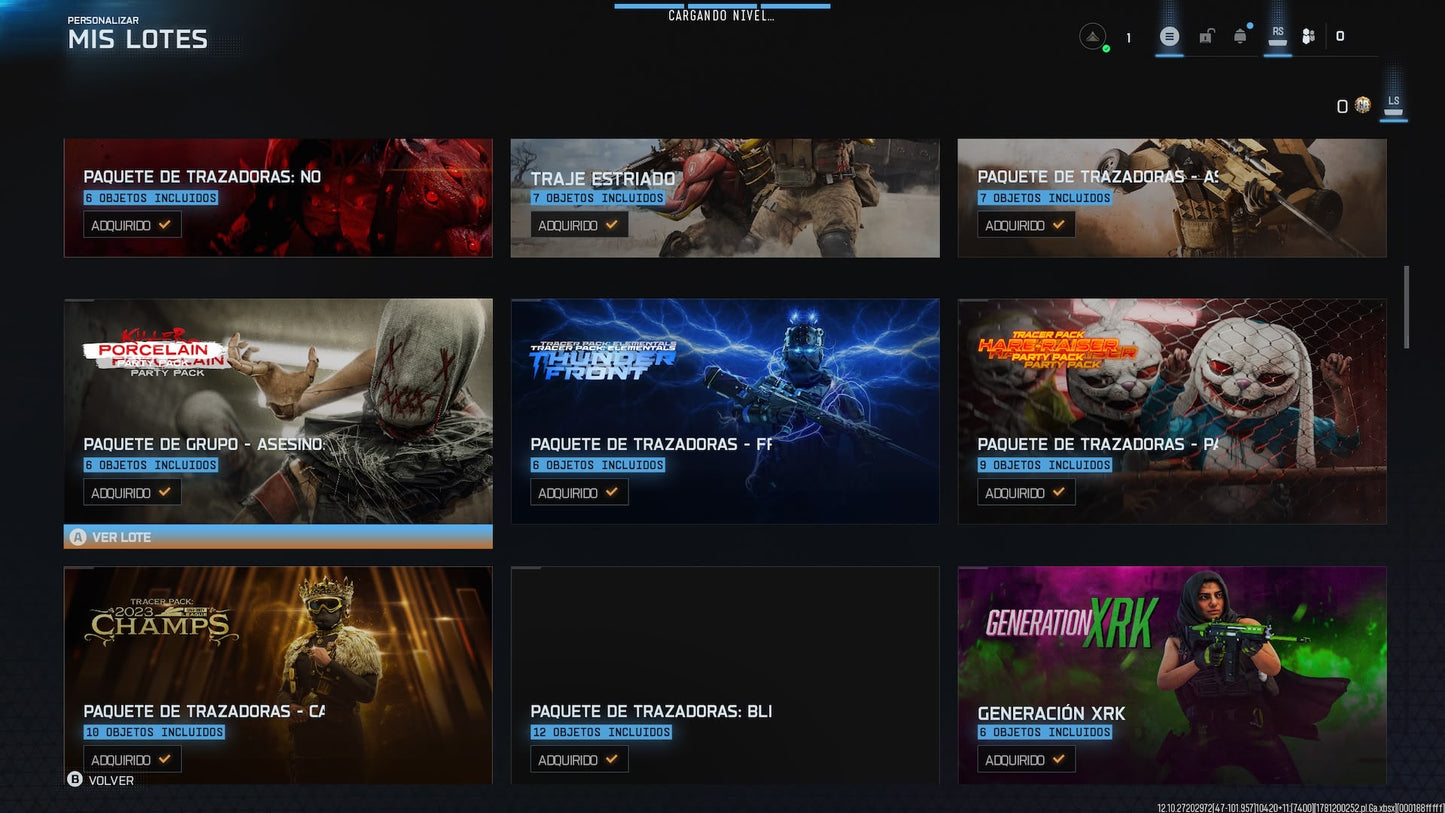The width and height of the screenshot is (1445, 813).
Task: Open the Traje Estriado bundle card
Action: tap(725, 198)
